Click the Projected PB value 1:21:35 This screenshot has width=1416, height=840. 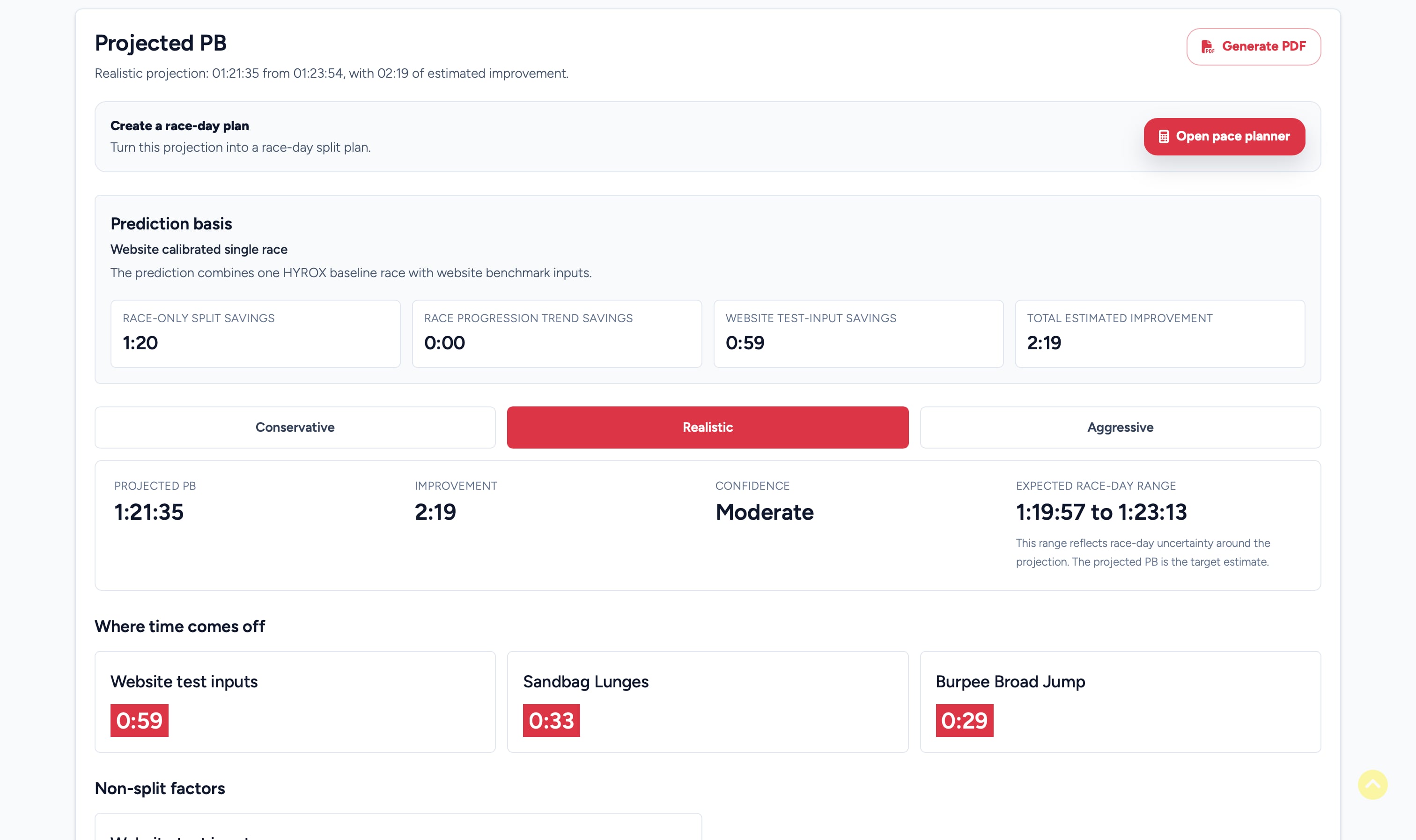click(149, 512)
